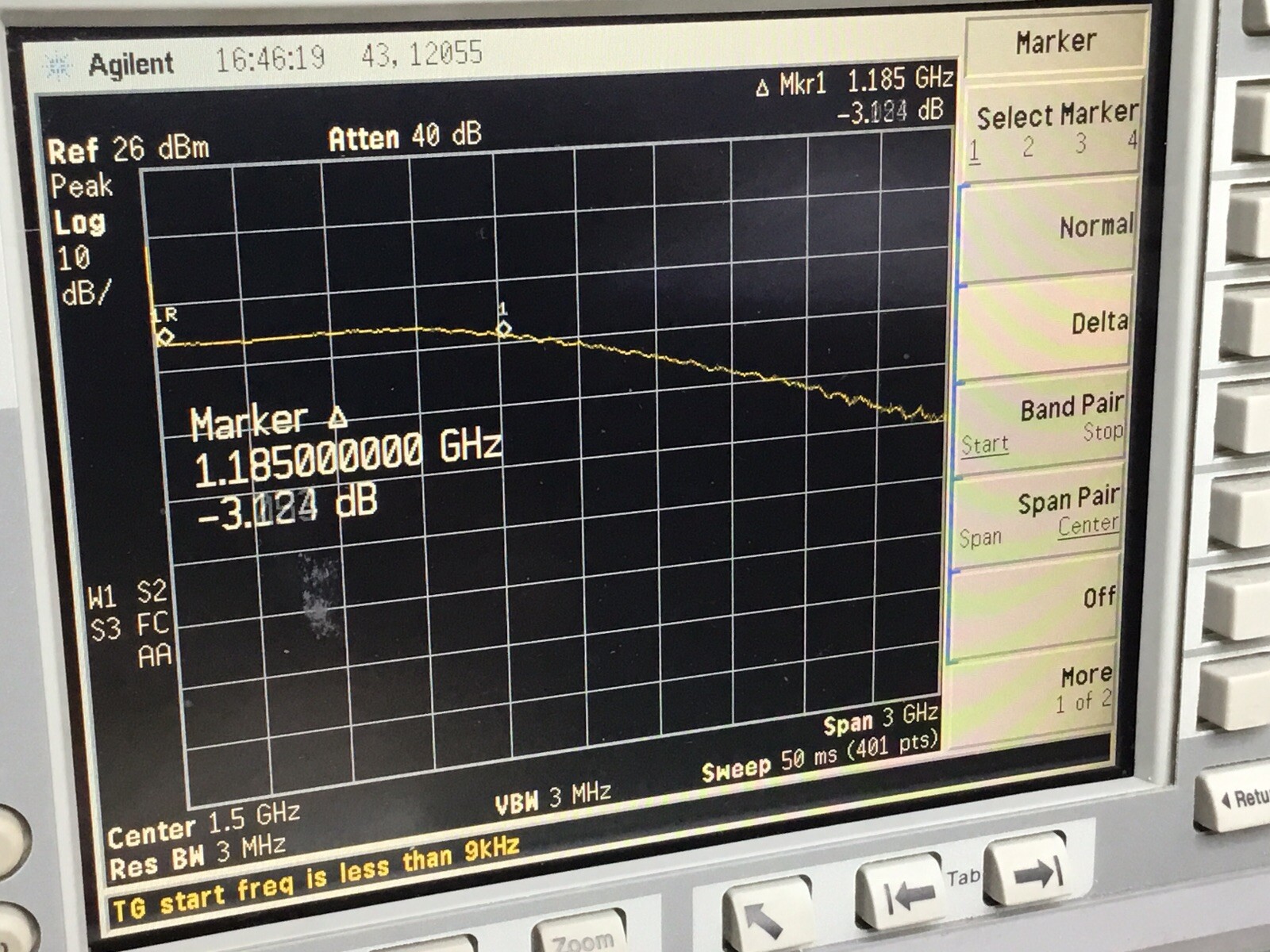Viewport: 1270px width, 952px height.
Task: Click the 43, 12055 readout
Action: click(x=421, y=54)
